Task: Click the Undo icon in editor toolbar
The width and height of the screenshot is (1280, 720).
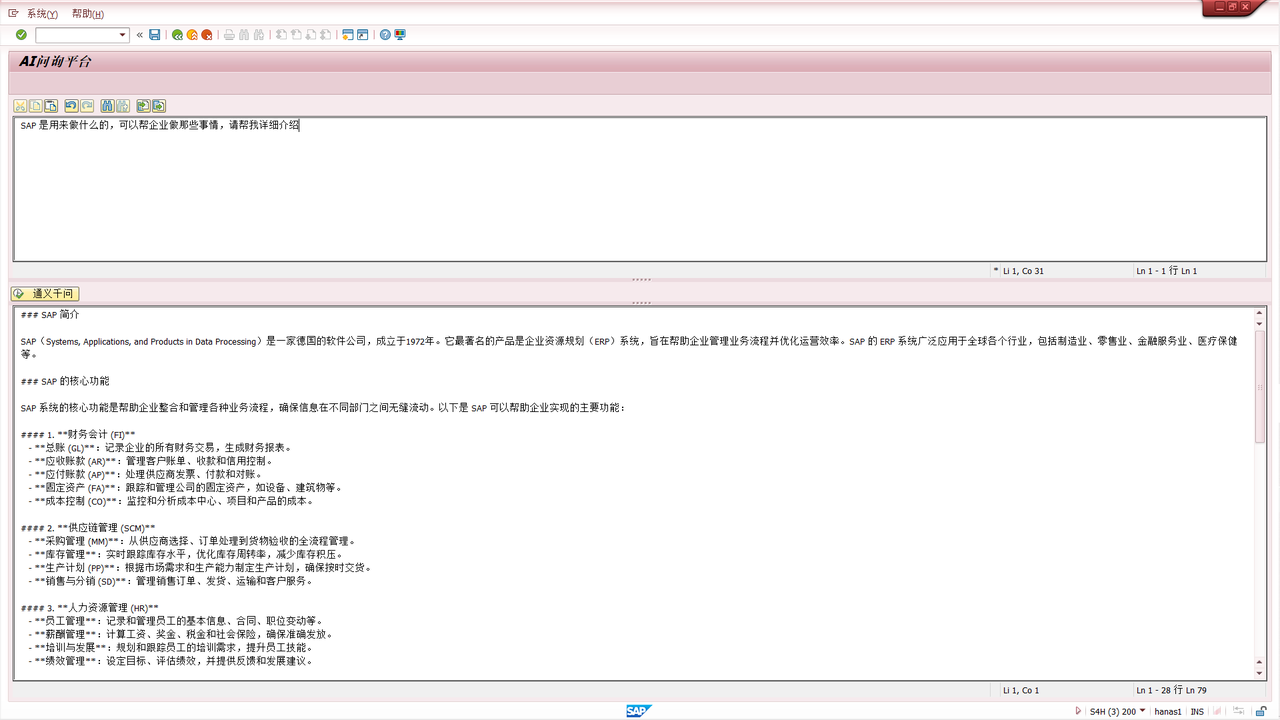Action: coord(71,106)
